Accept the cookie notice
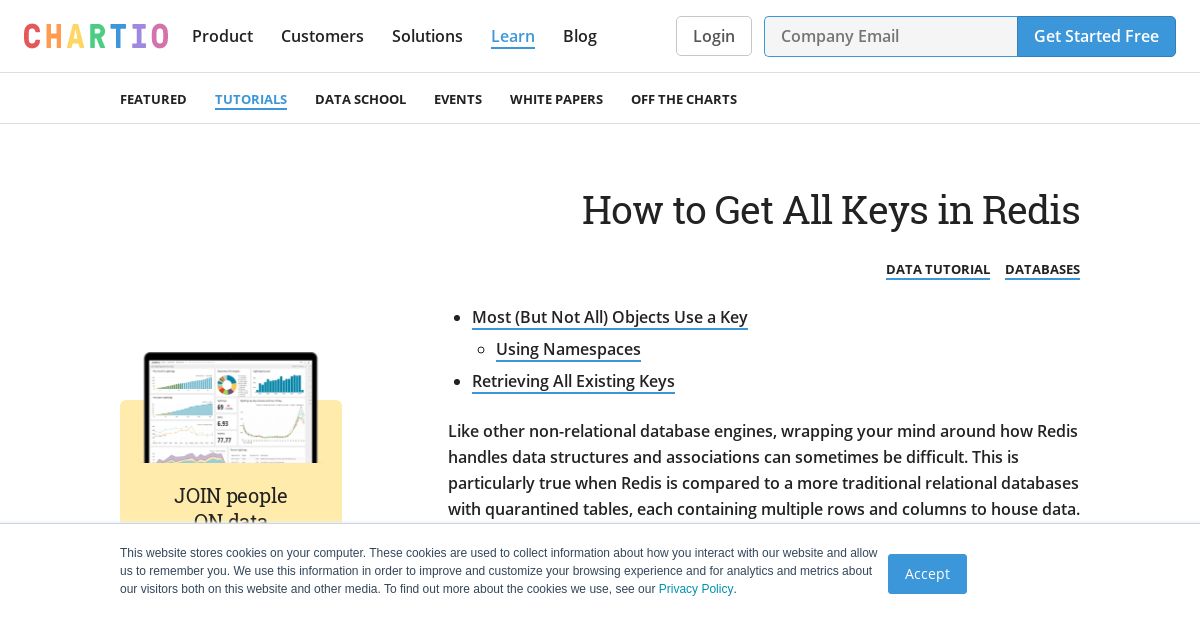 [x=927, y=574]
